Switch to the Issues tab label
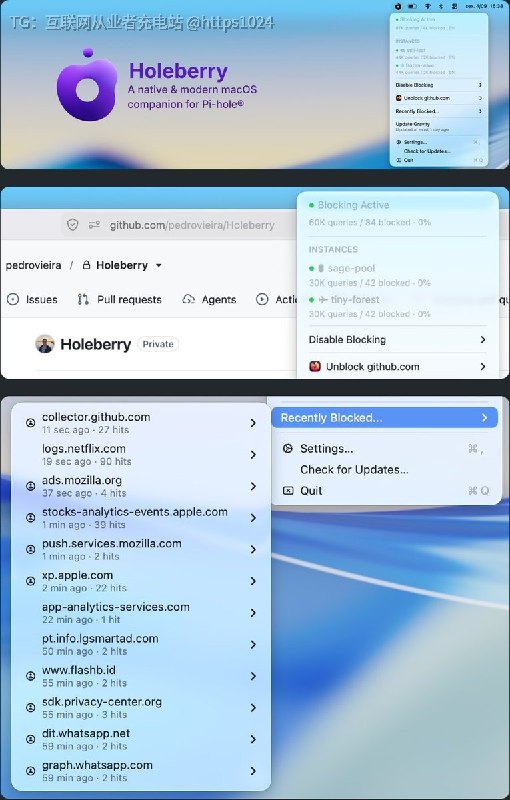The width and height of the screenshot is (510, 800). coord(42,299)
